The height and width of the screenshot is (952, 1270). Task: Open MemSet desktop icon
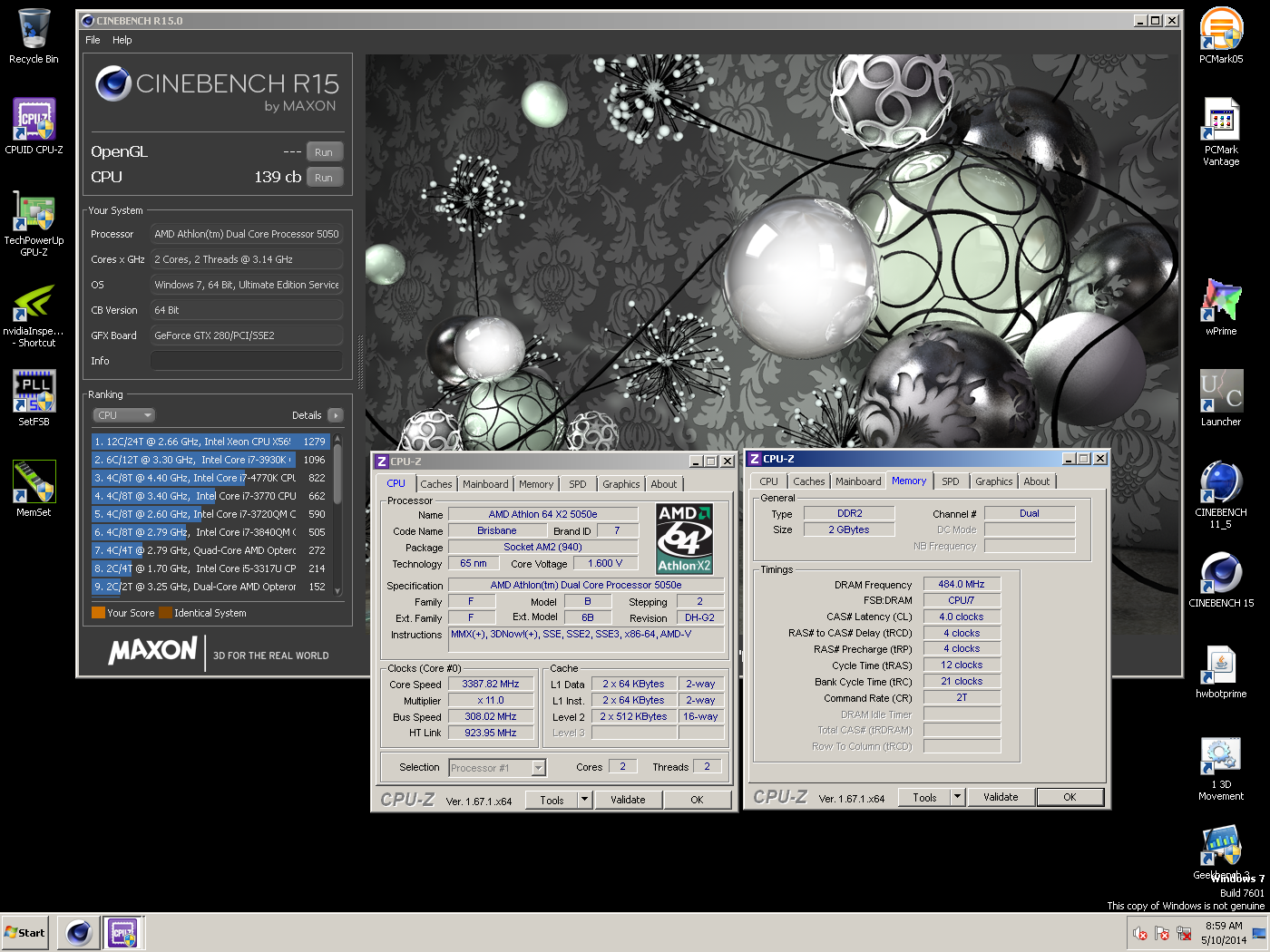(x=34, y=490)
